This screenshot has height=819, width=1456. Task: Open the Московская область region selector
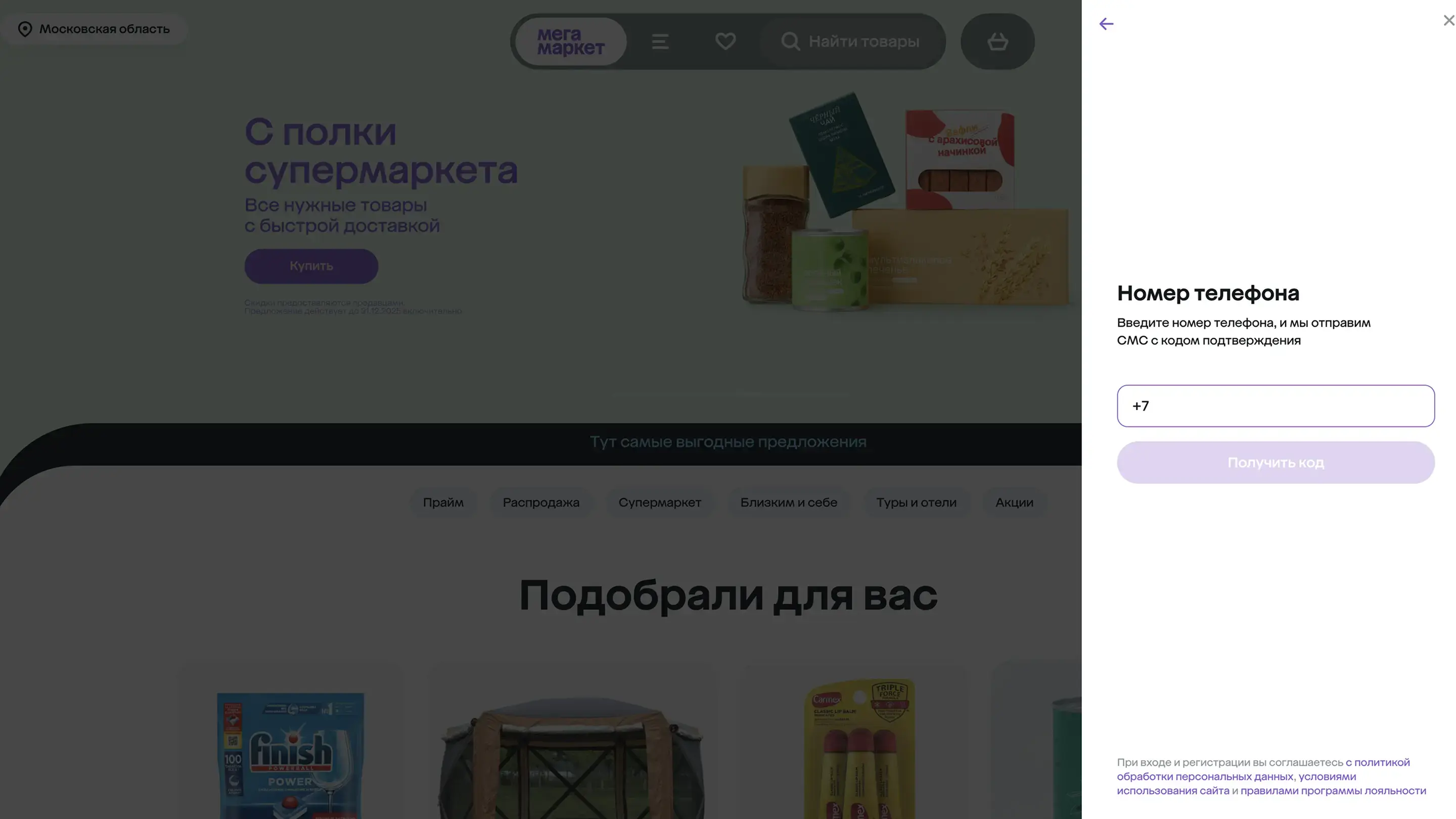coord(105,29)
